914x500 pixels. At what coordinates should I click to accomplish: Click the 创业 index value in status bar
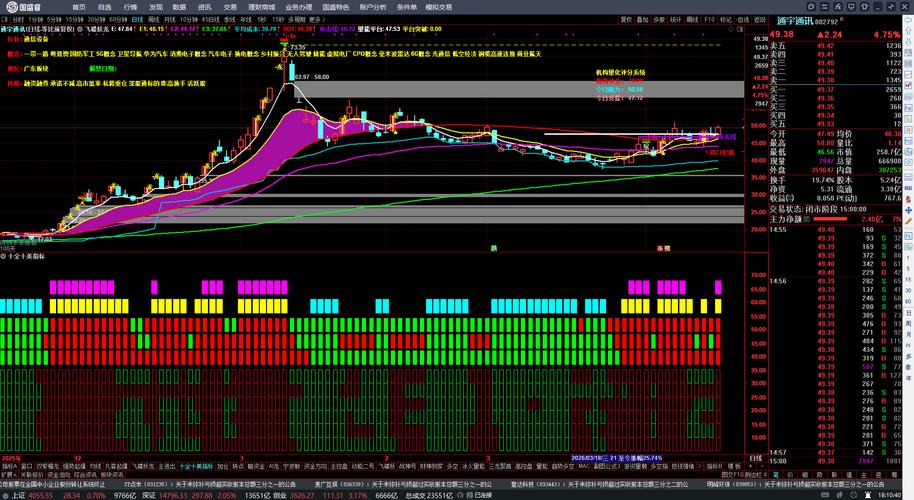[304, 495]
